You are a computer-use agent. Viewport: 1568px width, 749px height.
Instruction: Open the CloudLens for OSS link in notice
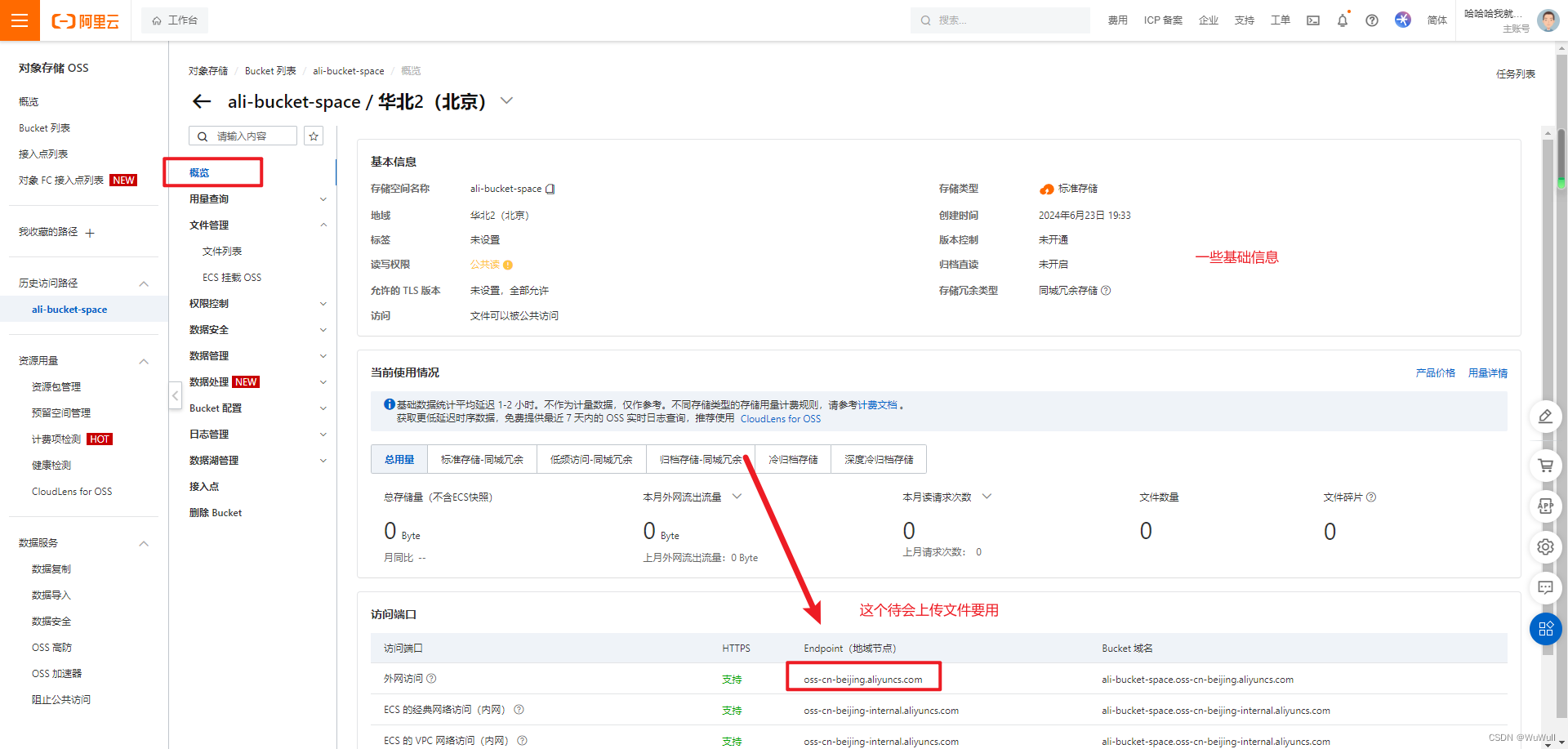click(x=781, y=419)
